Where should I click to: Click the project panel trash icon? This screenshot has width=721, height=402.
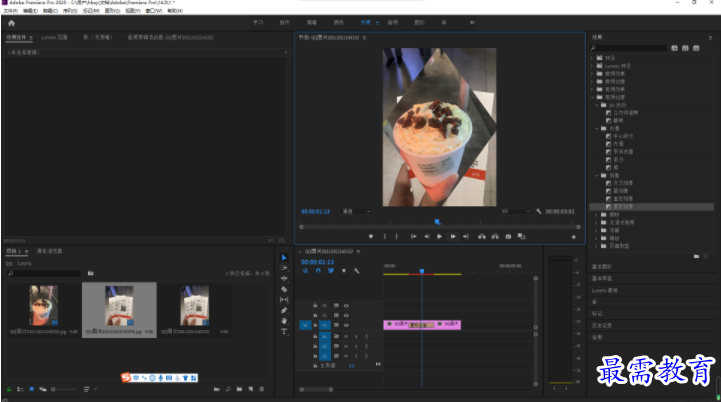(262, 389)
